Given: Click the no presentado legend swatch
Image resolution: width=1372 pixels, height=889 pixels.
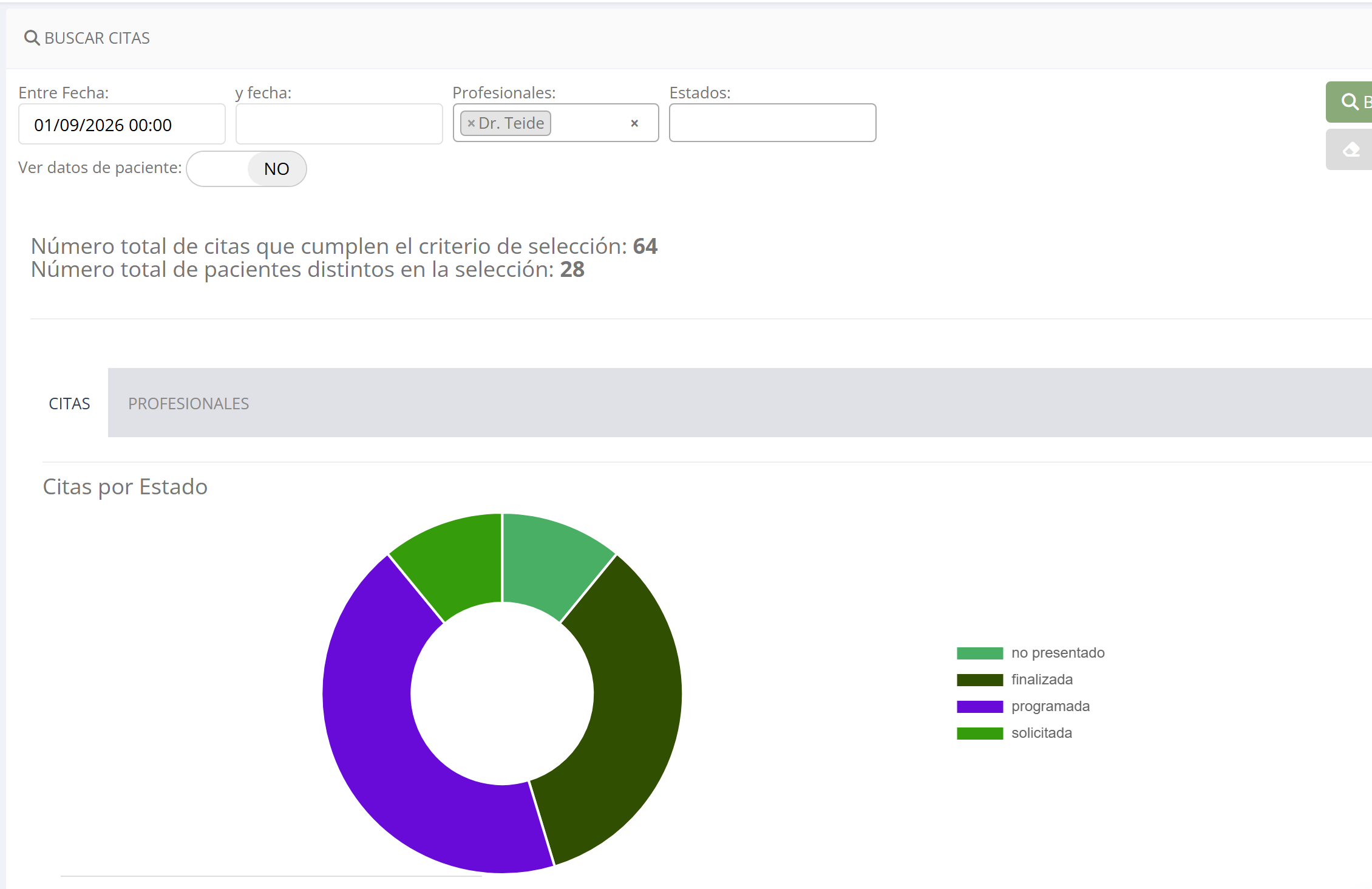Looking at the screenshot, I should tap(980, 653).
